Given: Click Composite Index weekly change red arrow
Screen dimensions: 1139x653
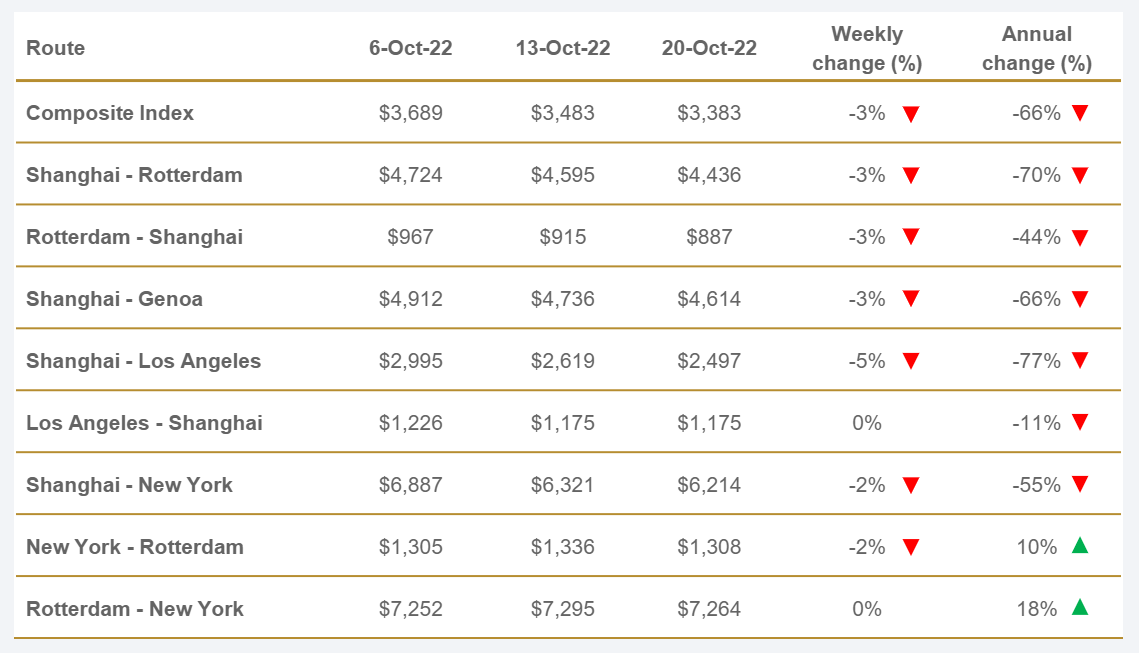Looking at the screenshot, I should (910, 114).
